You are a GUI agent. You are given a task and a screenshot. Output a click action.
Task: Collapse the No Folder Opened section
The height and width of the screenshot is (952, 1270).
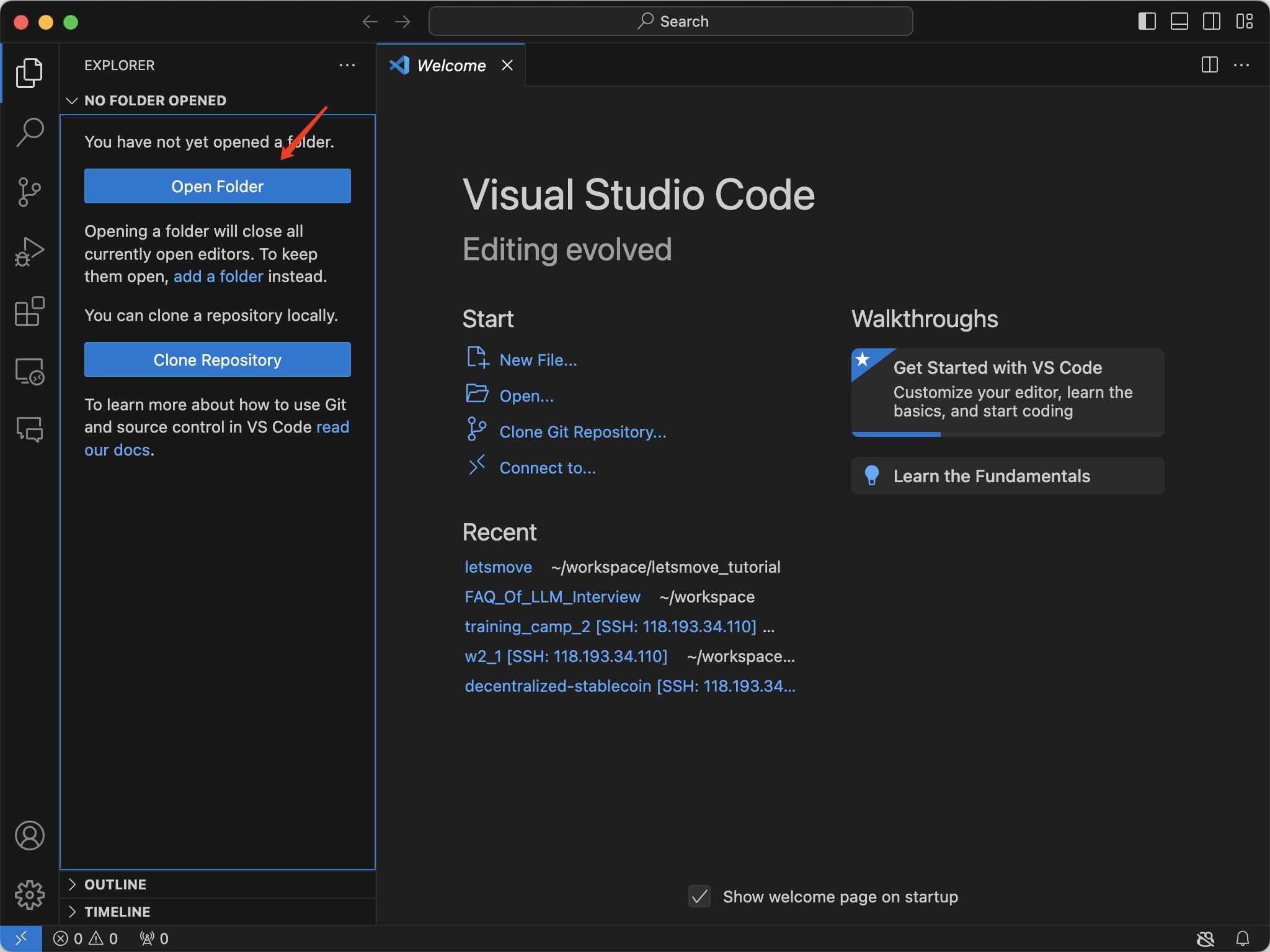218,100
